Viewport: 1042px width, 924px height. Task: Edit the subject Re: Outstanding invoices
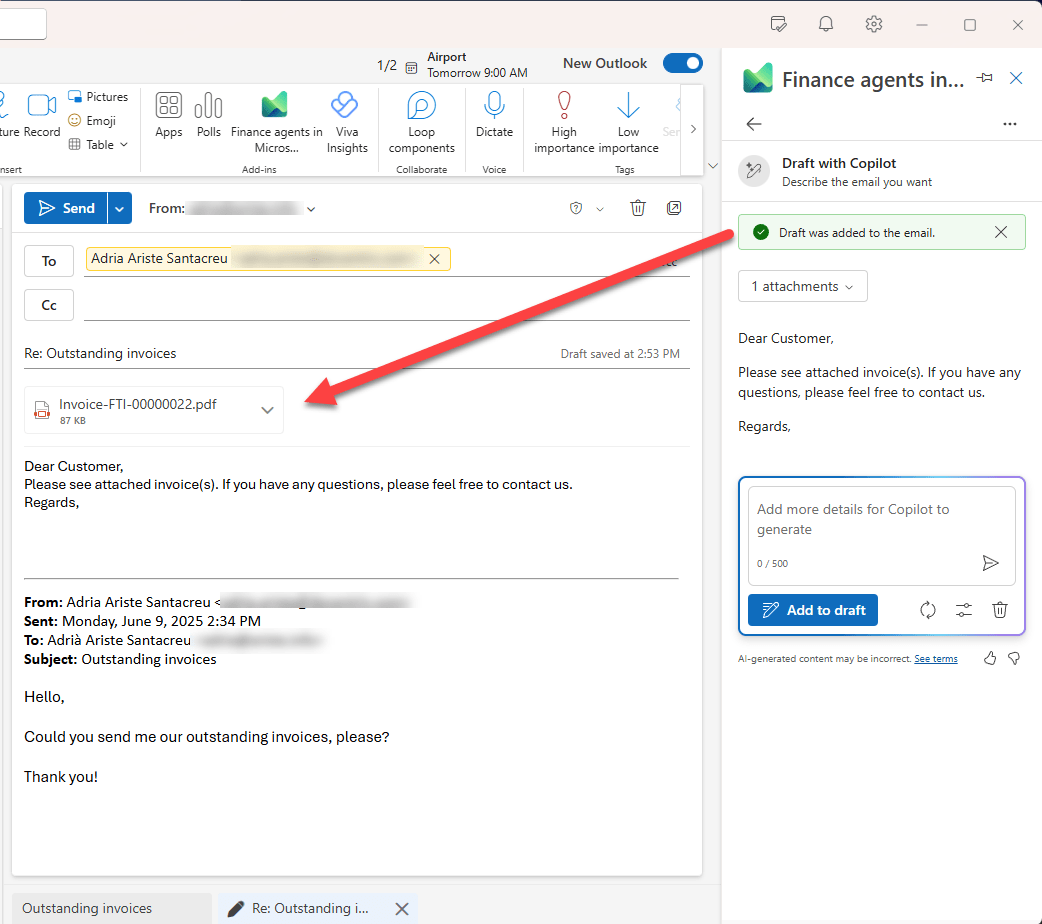pyautogui.click(x=100, y=354)
